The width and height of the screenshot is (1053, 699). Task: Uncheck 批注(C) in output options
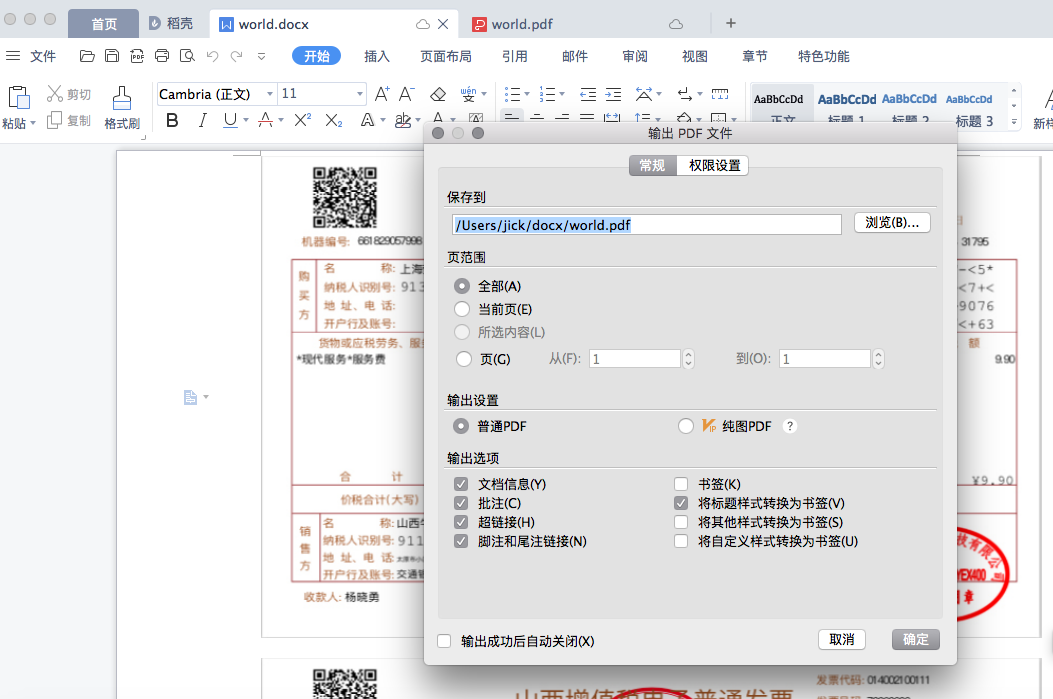pos(461,503)
